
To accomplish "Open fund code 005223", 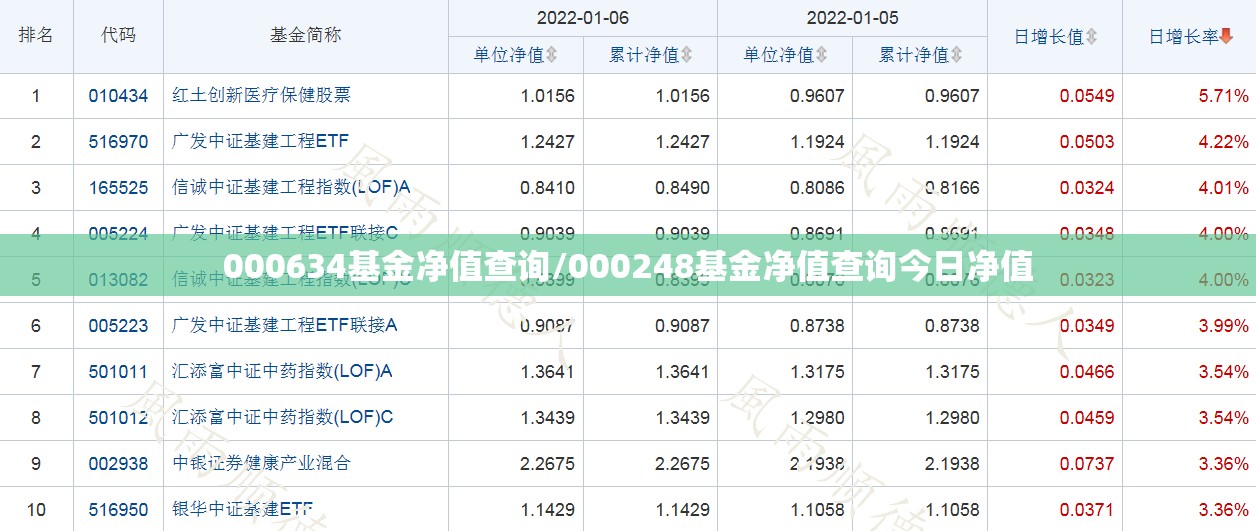I will coord(118,326).
